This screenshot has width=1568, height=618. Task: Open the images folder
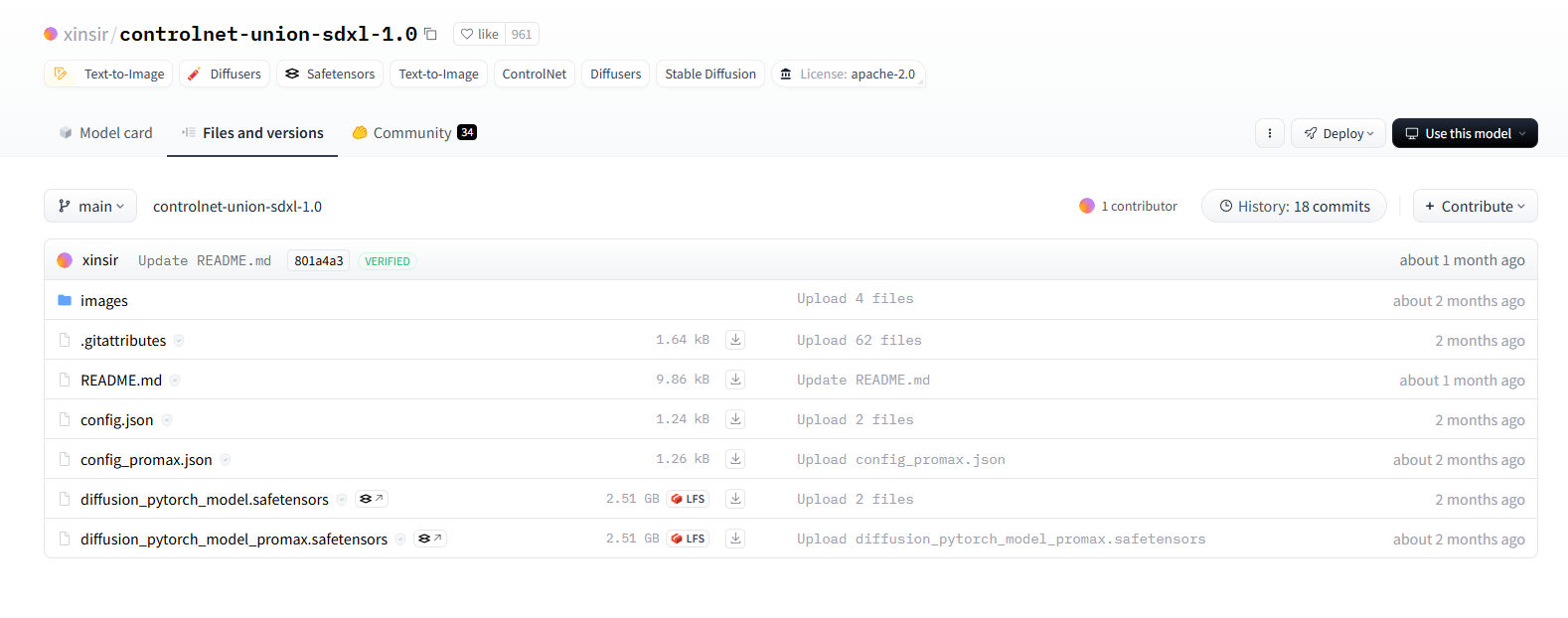coord(104,300)
